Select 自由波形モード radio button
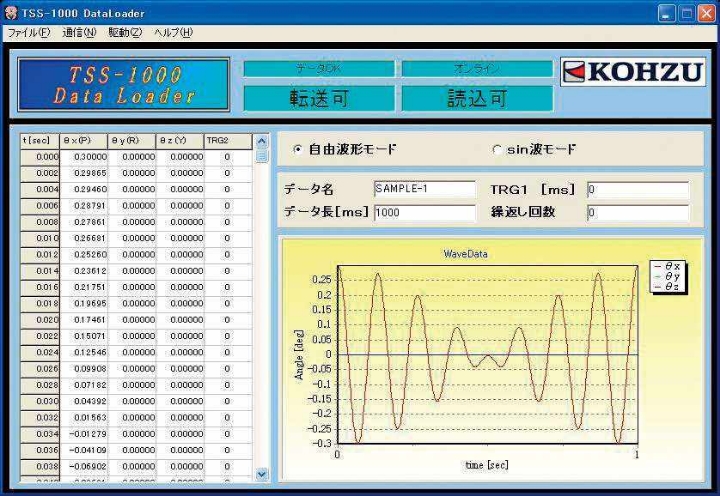This screenshot has height=496, width=720. (x=298, y=149)
